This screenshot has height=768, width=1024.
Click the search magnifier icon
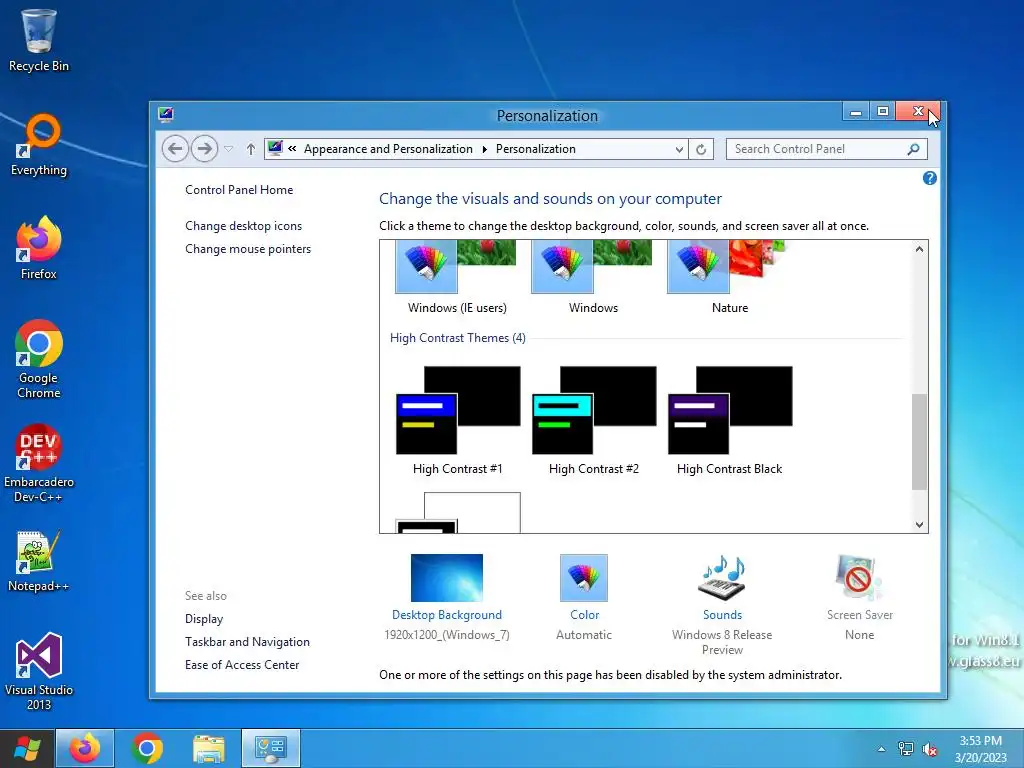[914, 149]
